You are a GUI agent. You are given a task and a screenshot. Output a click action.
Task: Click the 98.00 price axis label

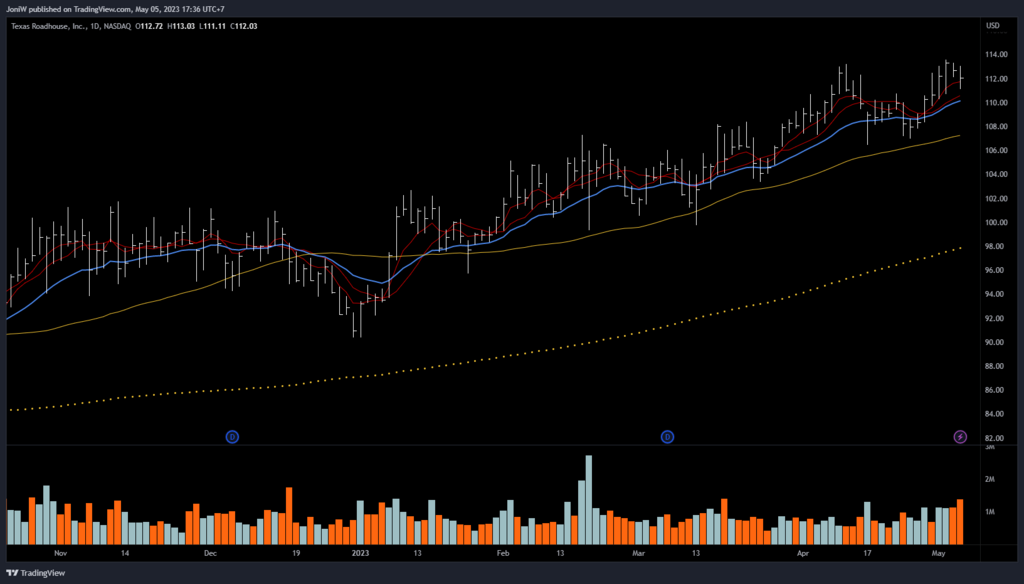tap(996, 247)
